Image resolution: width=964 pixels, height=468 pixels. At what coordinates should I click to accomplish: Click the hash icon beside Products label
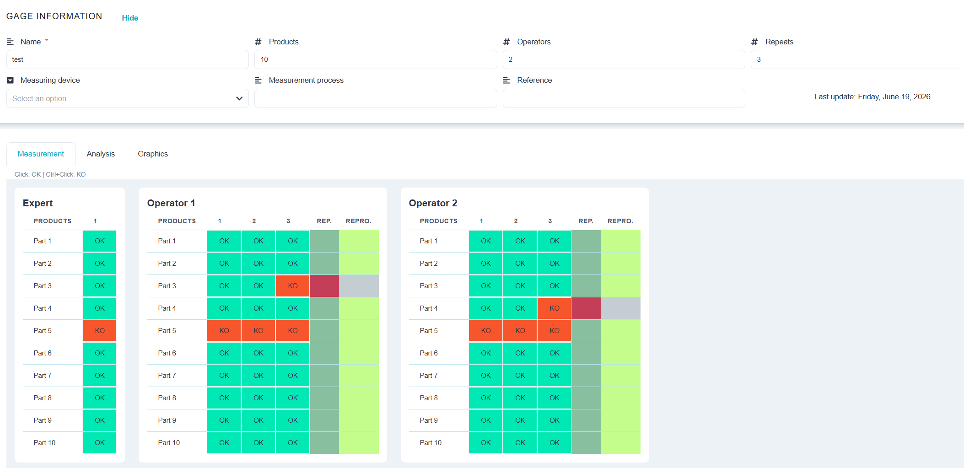tap(258, 42)
